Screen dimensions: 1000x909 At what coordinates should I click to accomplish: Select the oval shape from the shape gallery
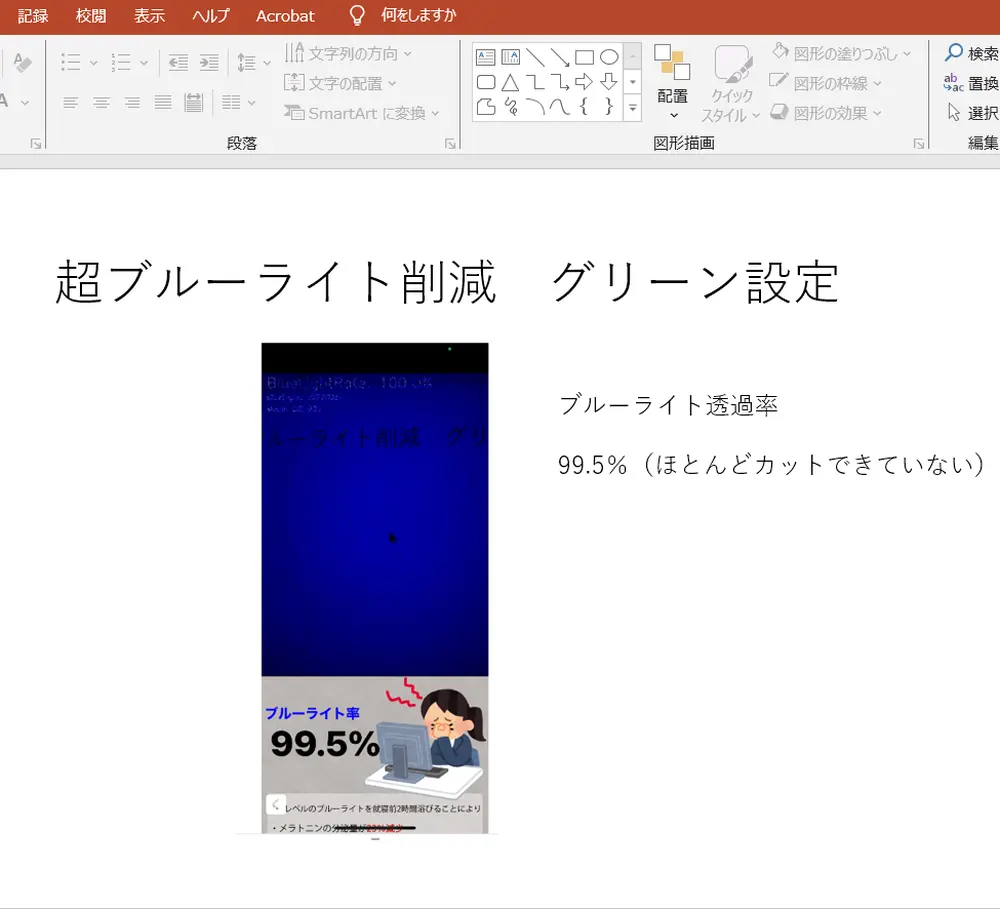click(x=609, y=57)
